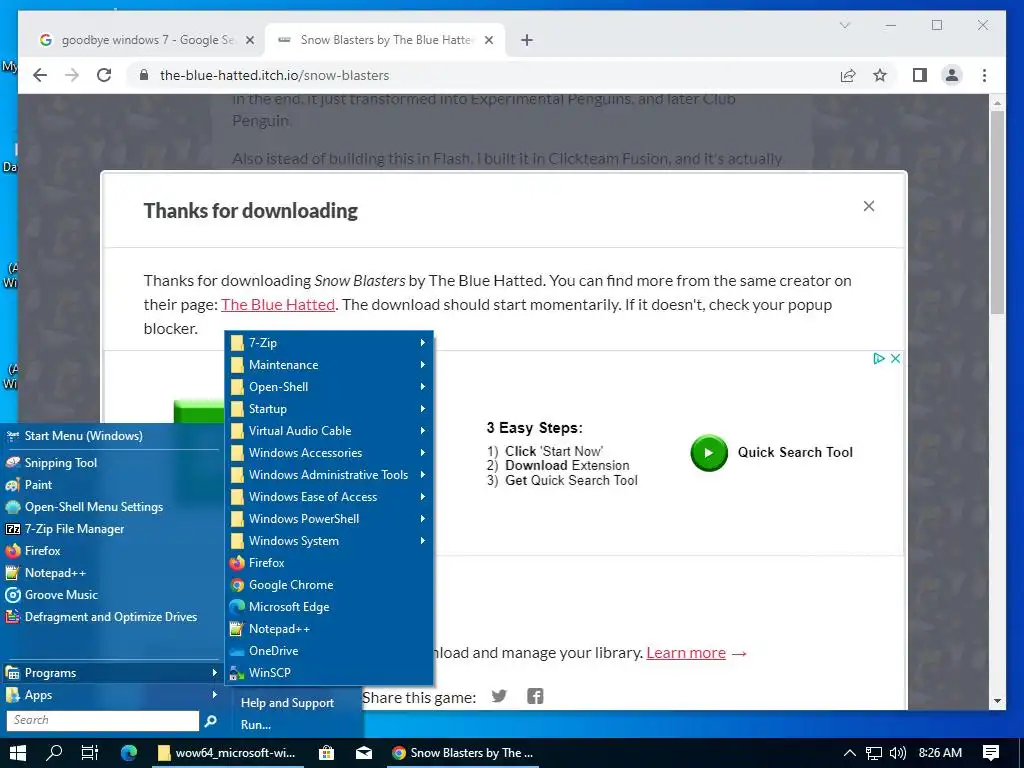
Task: Open a new browser tab
Action: click(527, 40)
